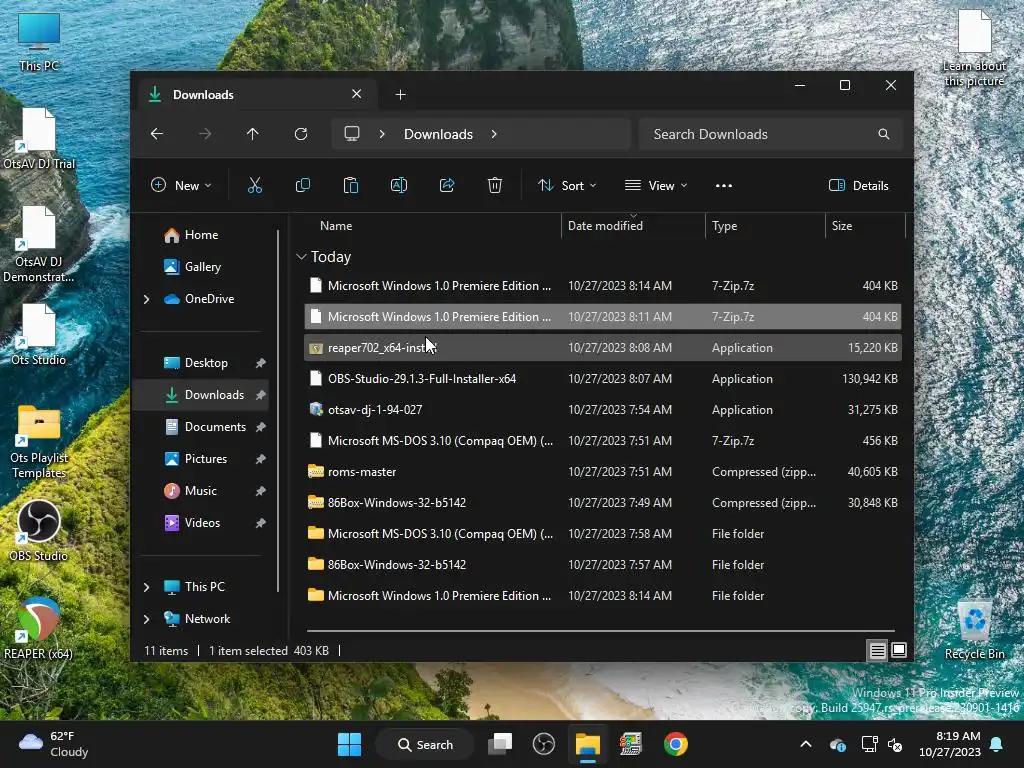1024x768 pixels.
Task: Click the Search box on the taskbar
Action: [x=425, y=744]
